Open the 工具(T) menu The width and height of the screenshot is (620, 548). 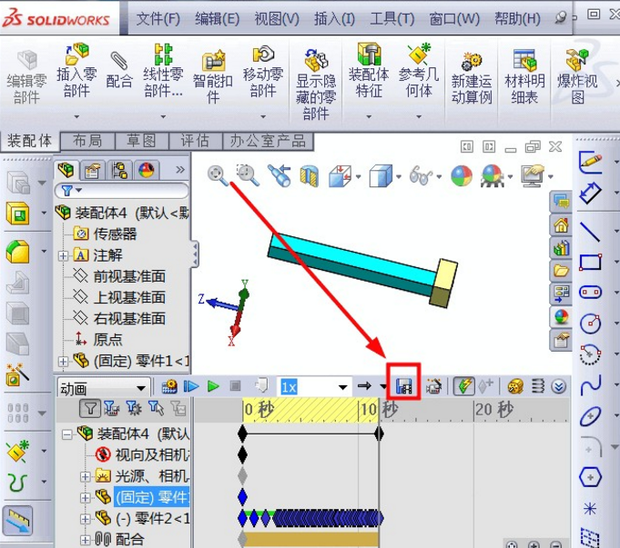[x=392, y=19]
